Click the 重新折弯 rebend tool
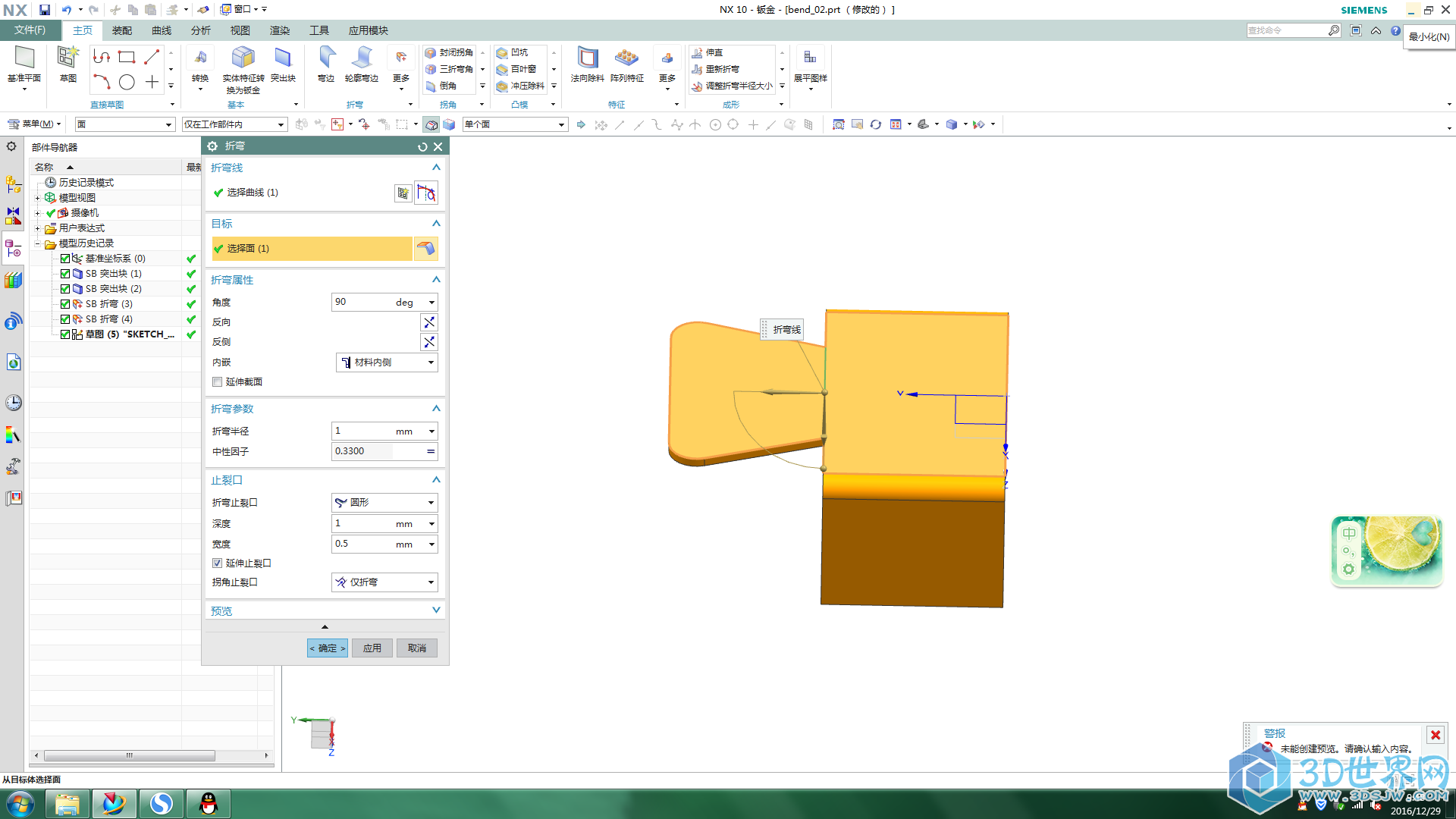The height and width of the screenshot is (819, 1456). pos(715,69)
